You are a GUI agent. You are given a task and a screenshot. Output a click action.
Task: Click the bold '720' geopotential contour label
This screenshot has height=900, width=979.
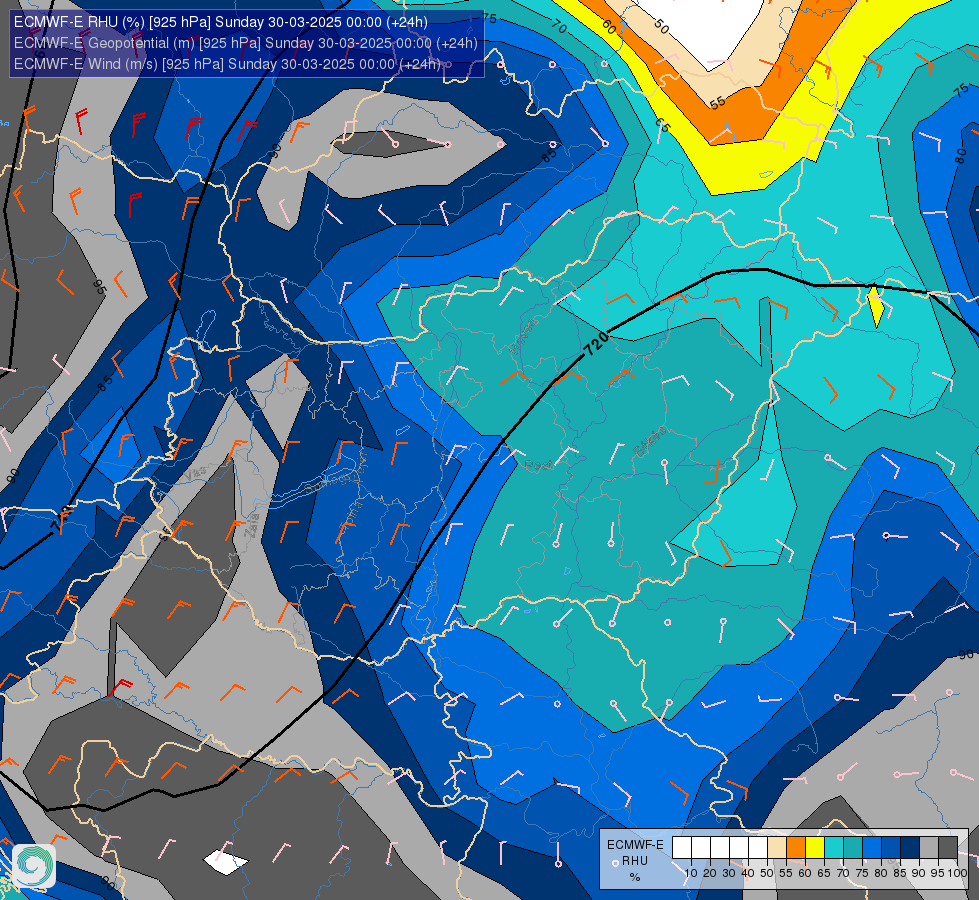pos(596,344)
